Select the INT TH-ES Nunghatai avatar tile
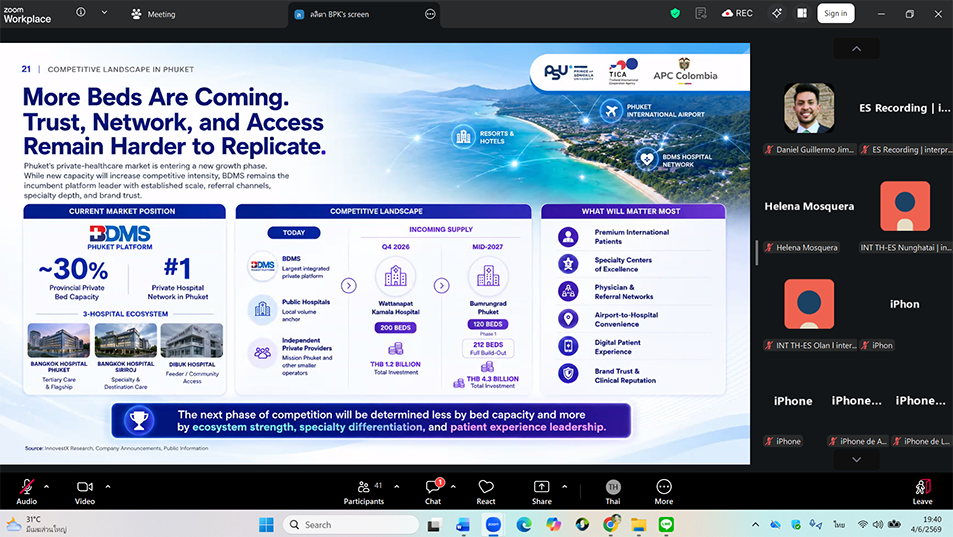The width and height of the screenshot is (953, 537). click(x=904, y=207)
